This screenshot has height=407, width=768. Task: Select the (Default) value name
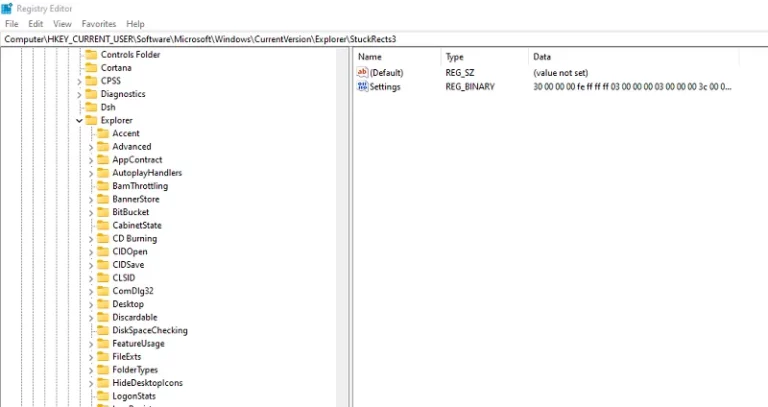coord(386,72)
